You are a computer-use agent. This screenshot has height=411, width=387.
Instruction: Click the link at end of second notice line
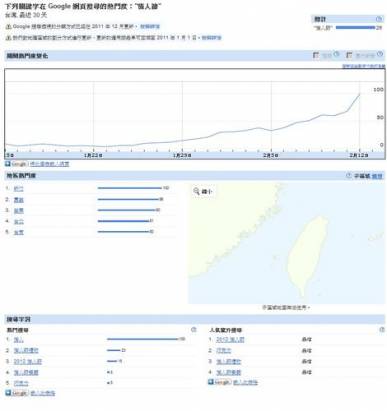pos(211,38)
